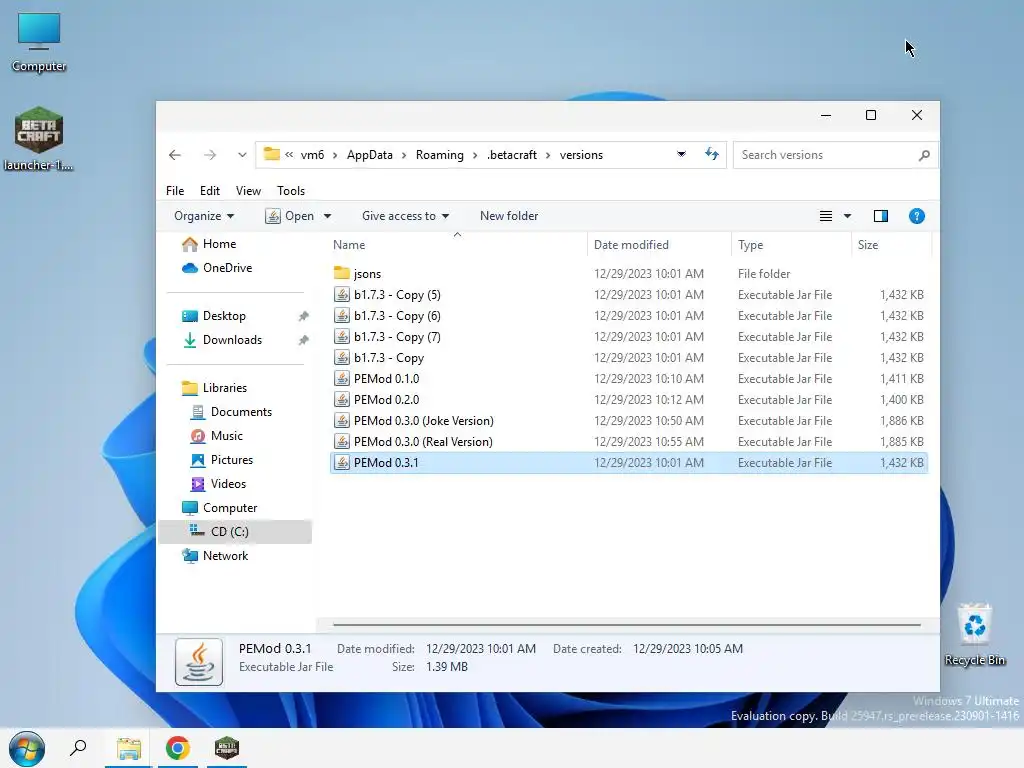Open the Edit menu
Screen dimensions: 1024x768
click(x=210, y=191)
